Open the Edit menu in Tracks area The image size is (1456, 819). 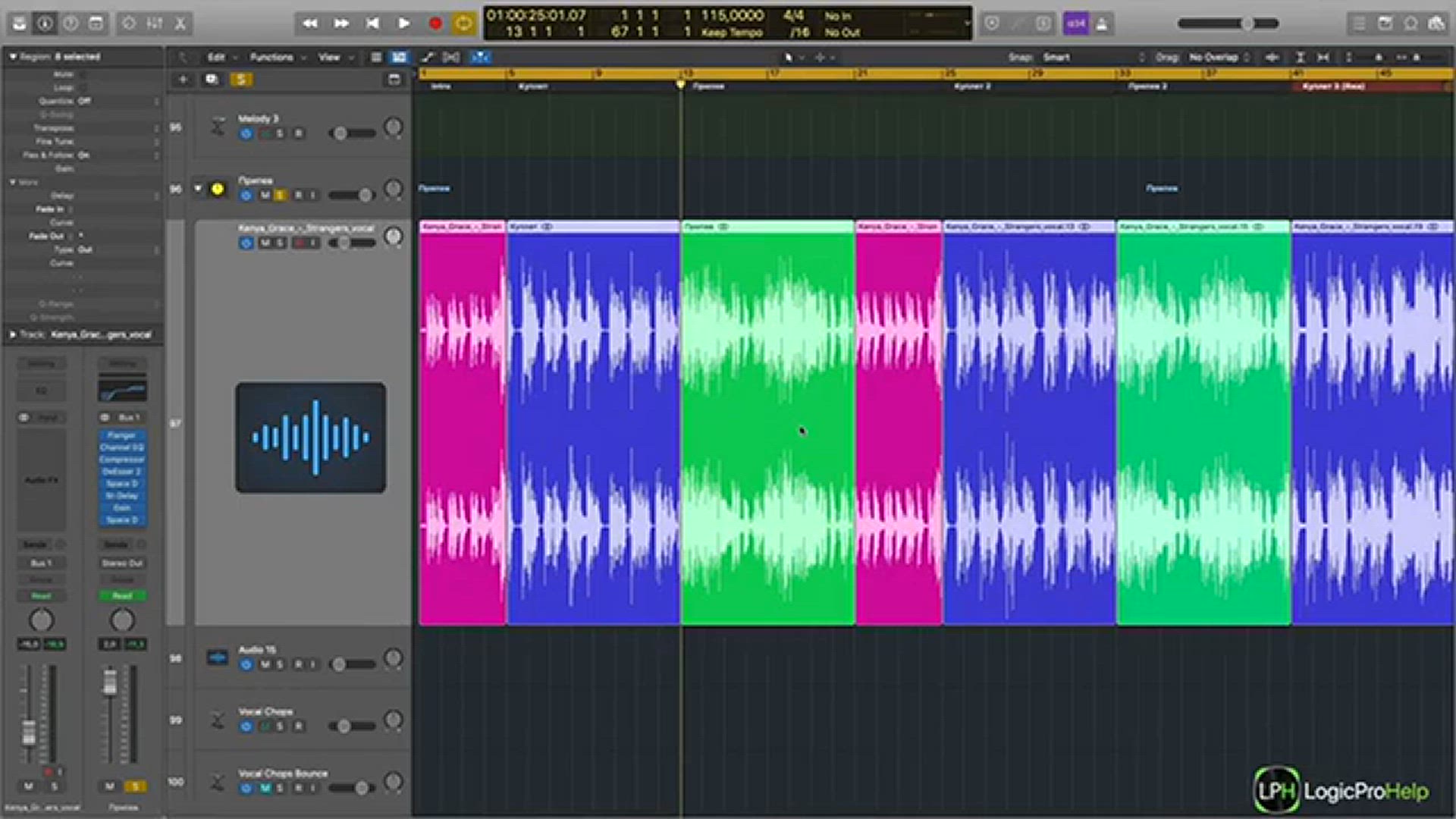click(222, 57)
